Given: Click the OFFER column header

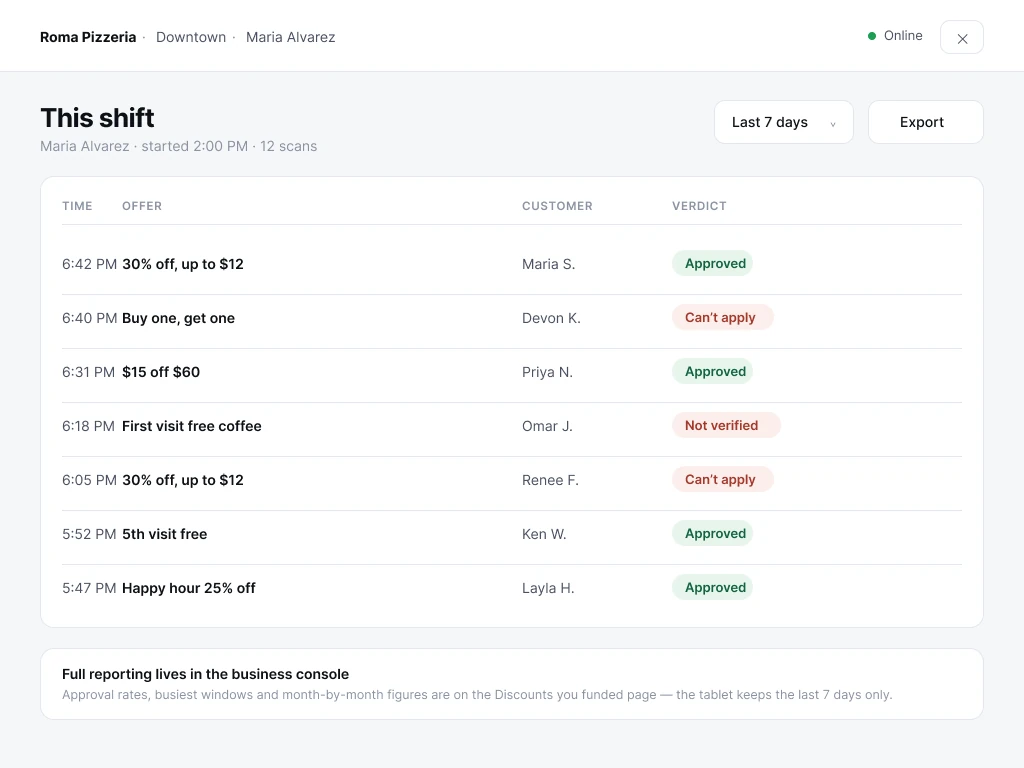Looking at the screenshot, I should click(142, 206).
